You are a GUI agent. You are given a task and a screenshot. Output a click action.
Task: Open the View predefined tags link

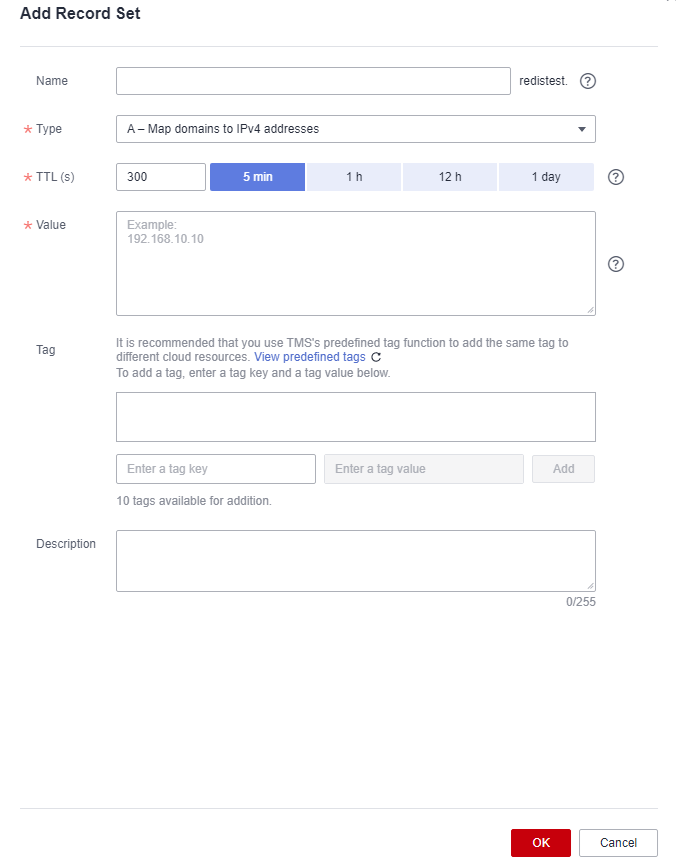[x=309, y=357]
